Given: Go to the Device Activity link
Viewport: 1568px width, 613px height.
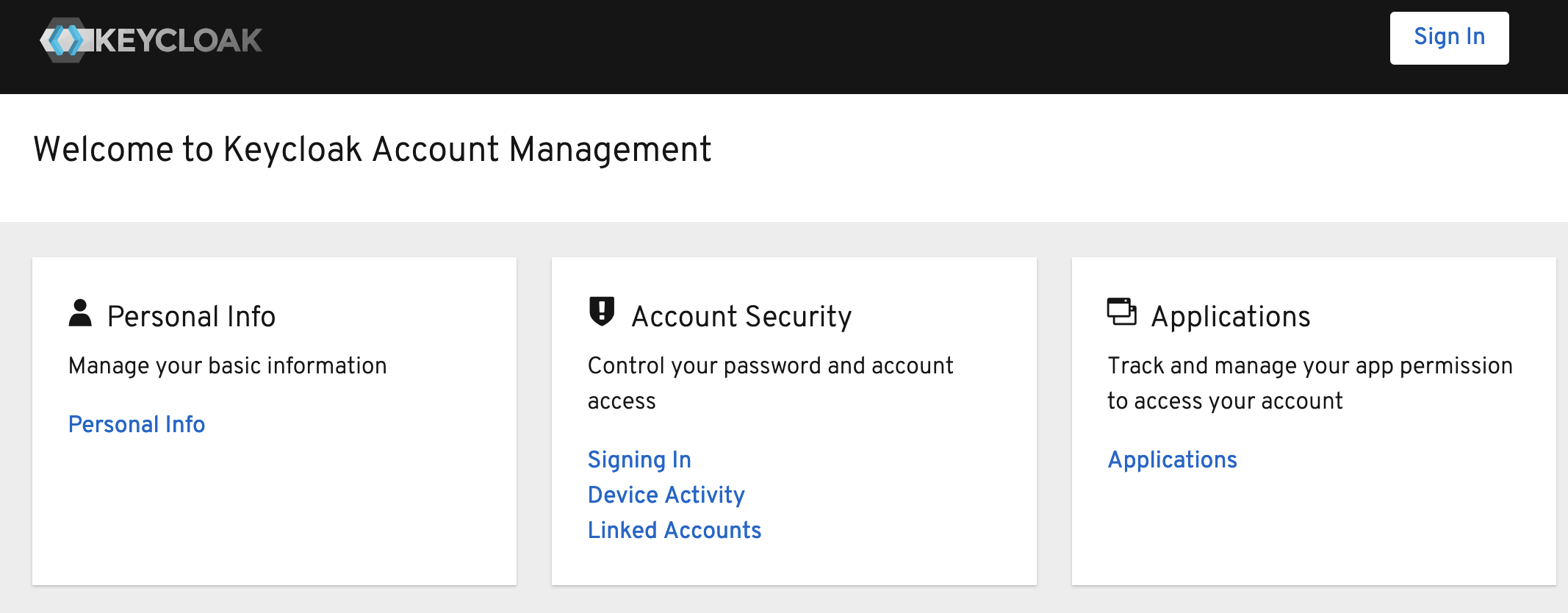Looking at the screenshot, I should (666, 495).
